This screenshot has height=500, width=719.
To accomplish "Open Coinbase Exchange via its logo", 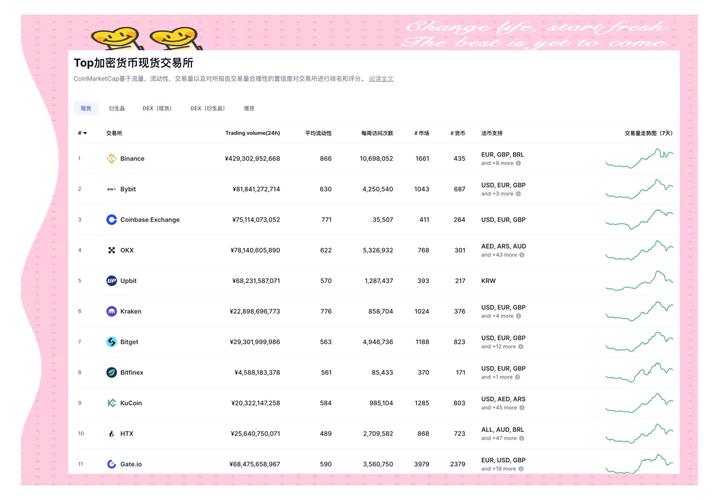I will [111, 219].
